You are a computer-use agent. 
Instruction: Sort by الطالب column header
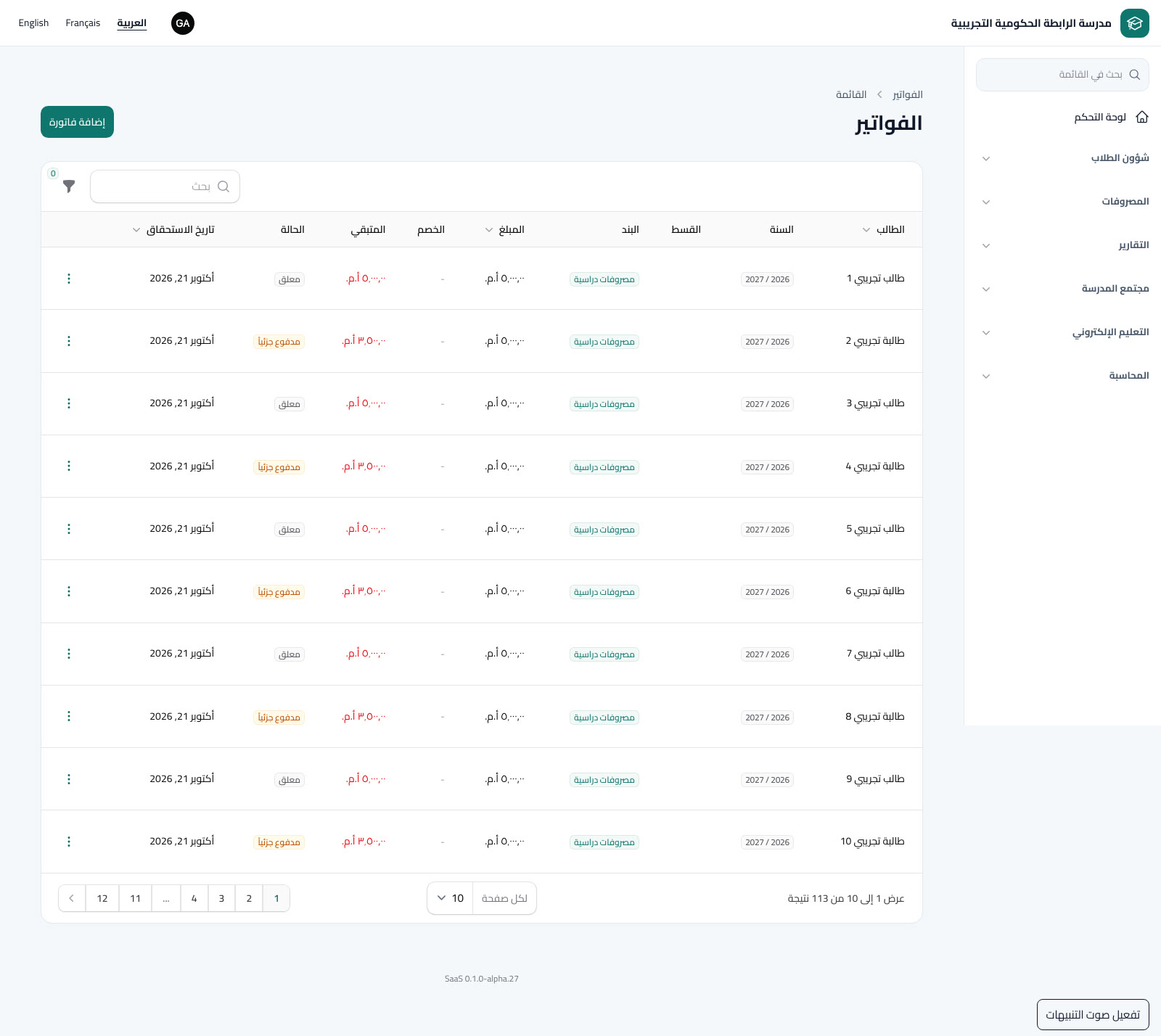point(883,230)
